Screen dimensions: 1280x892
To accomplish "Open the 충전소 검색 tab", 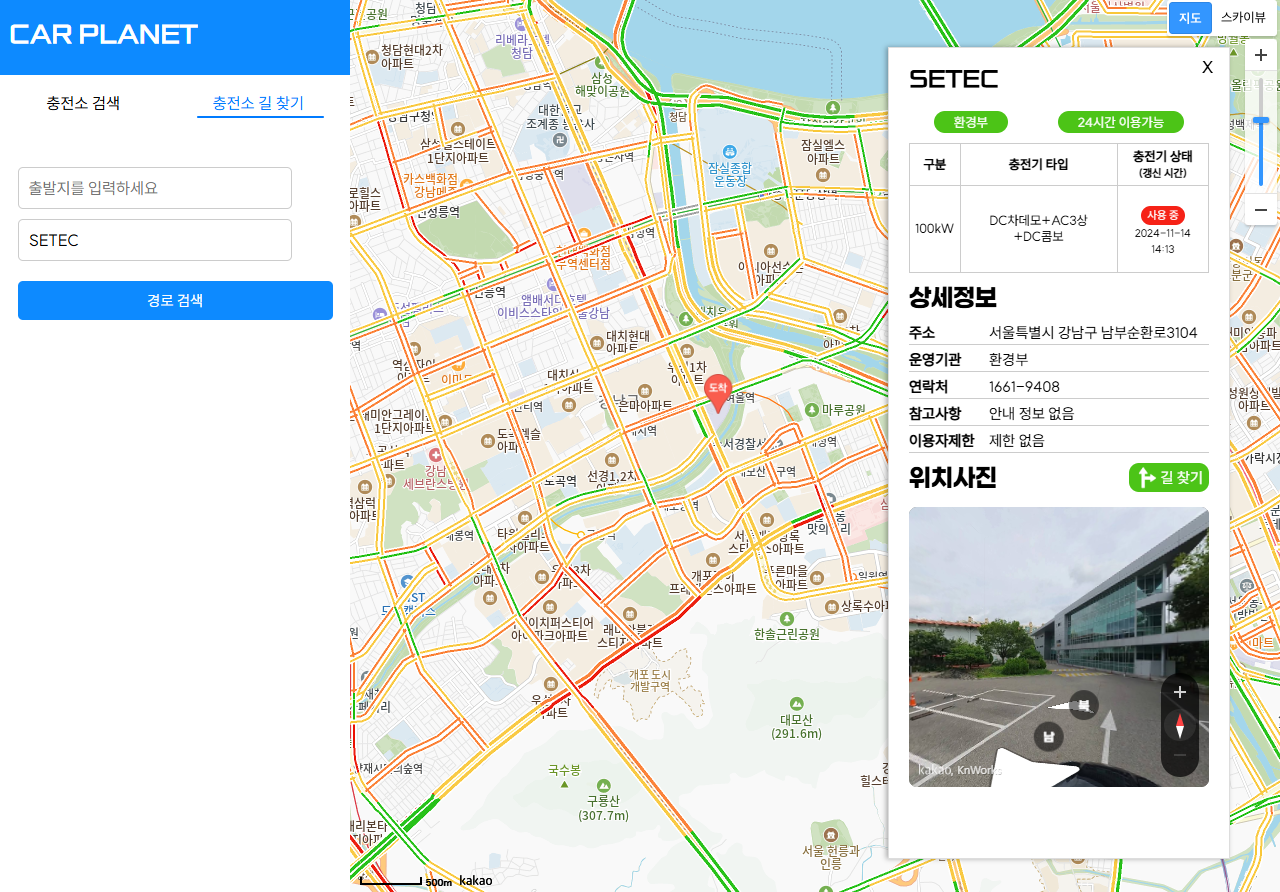I will [83, 102].
